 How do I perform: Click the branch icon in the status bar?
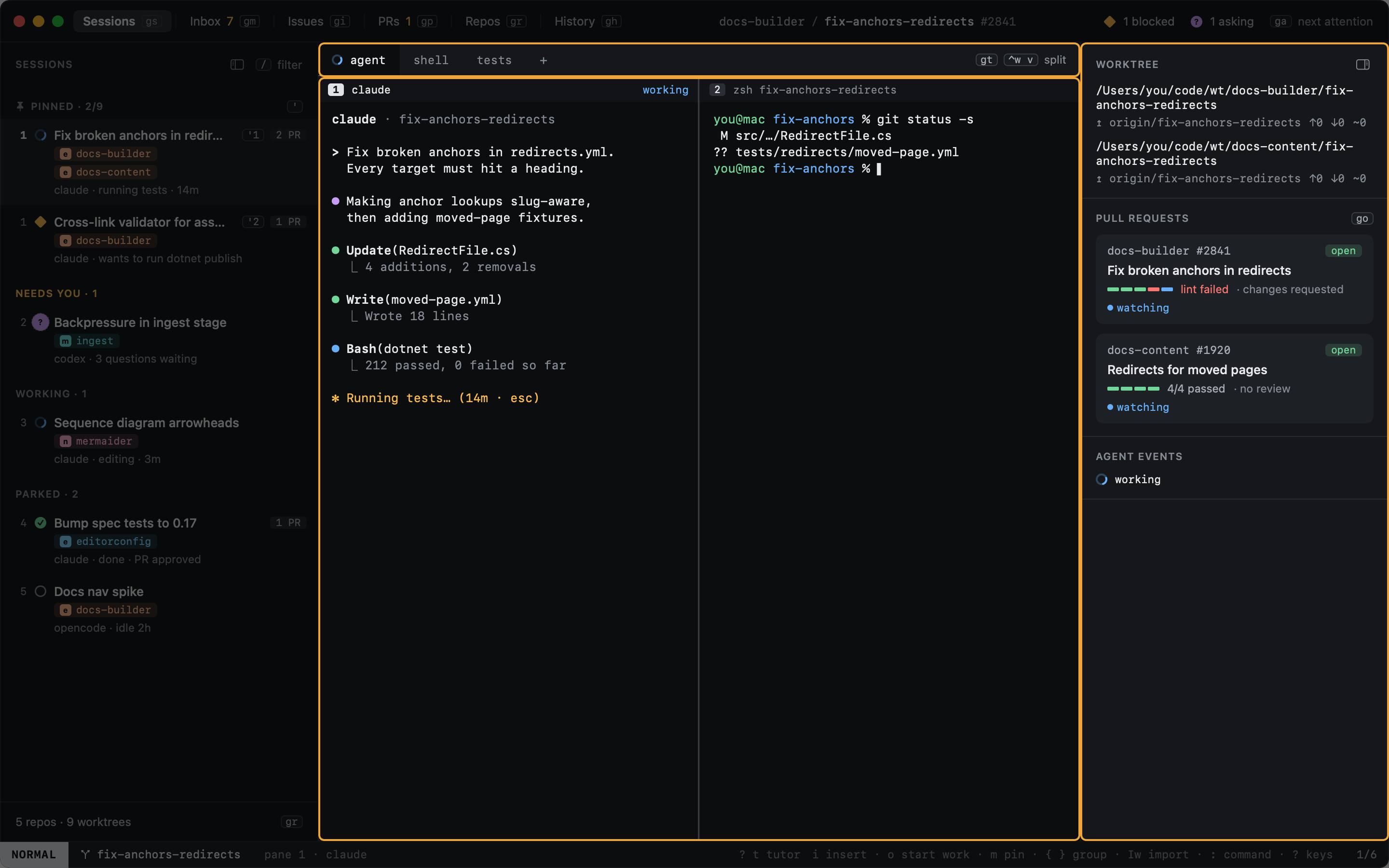(85, 854)
